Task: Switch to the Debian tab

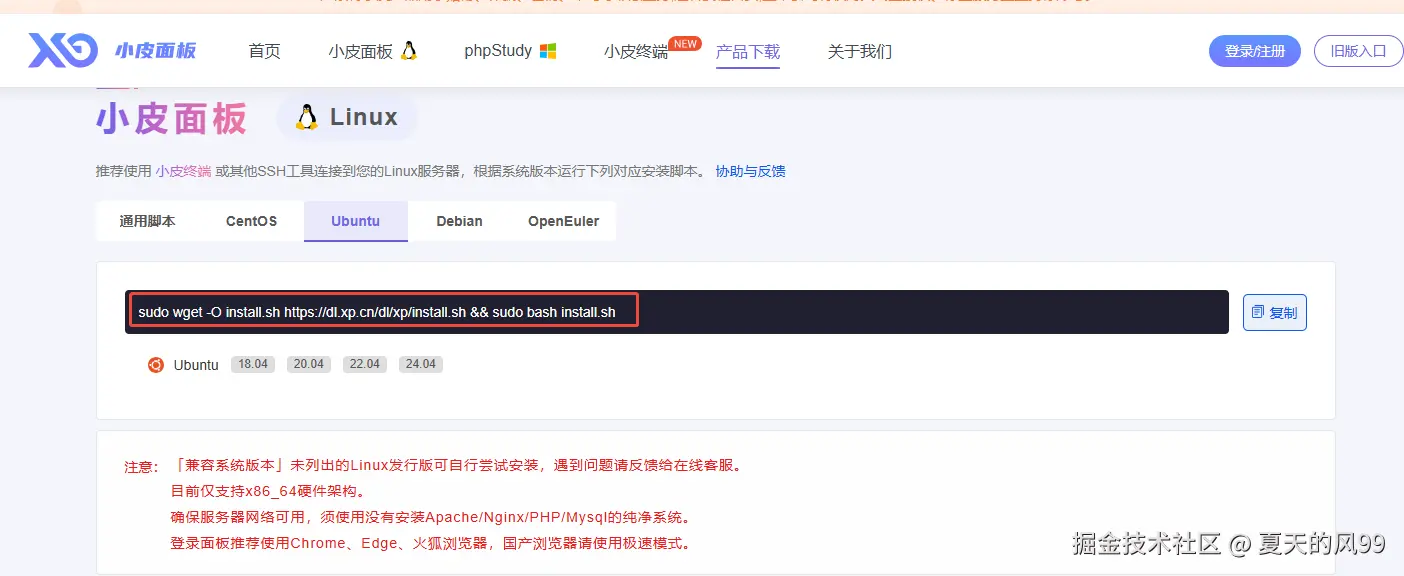Action: pos(460,221)
